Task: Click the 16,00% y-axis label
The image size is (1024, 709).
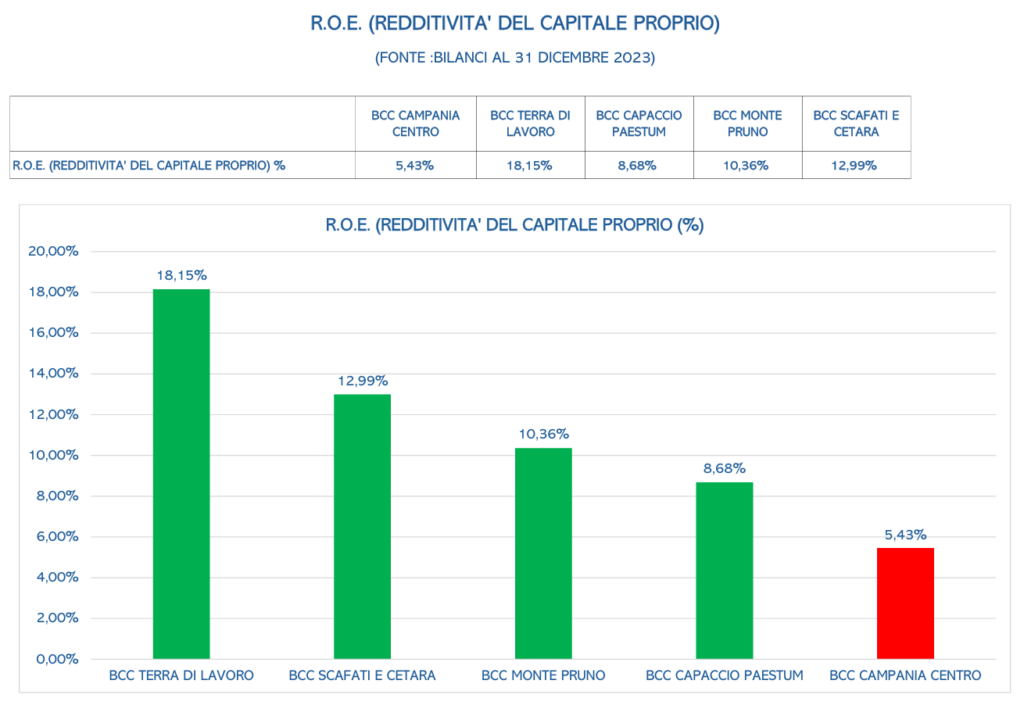Action: click(53, 333)
